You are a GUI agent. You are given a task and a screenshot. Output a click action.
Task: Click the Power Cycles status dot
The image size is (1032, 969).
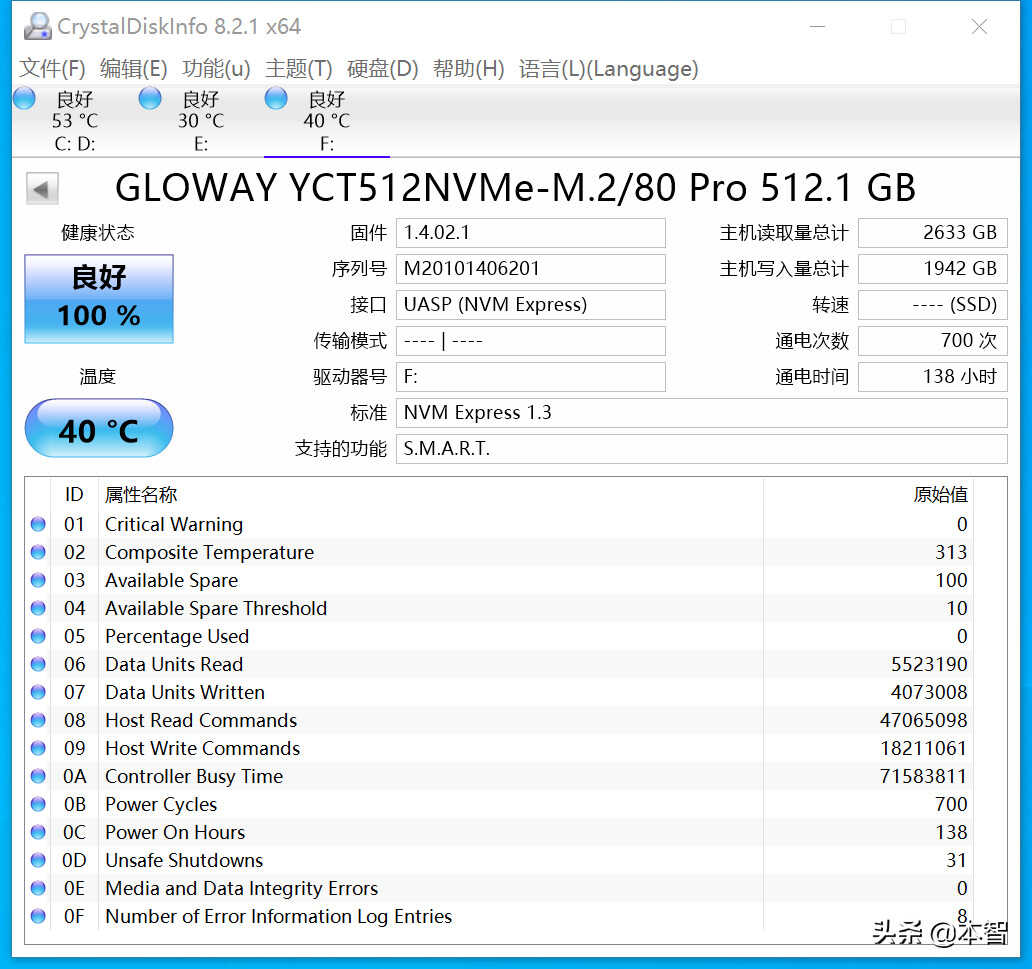[x=38, y=804]
